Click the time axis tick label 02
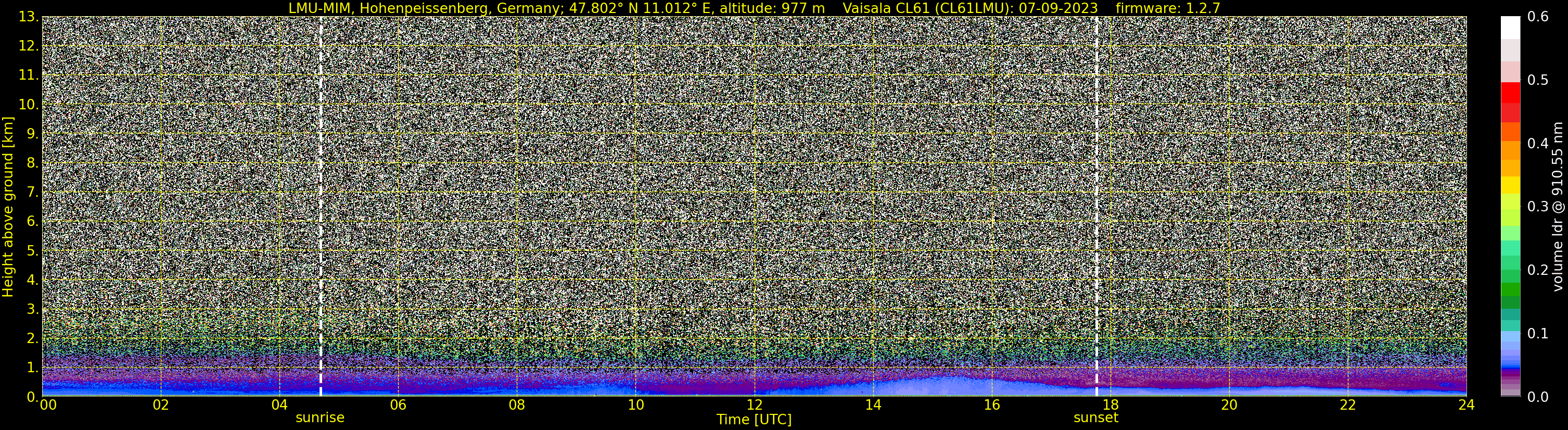The width and height of the screenshot is (1568, 430). pos(161,406)
